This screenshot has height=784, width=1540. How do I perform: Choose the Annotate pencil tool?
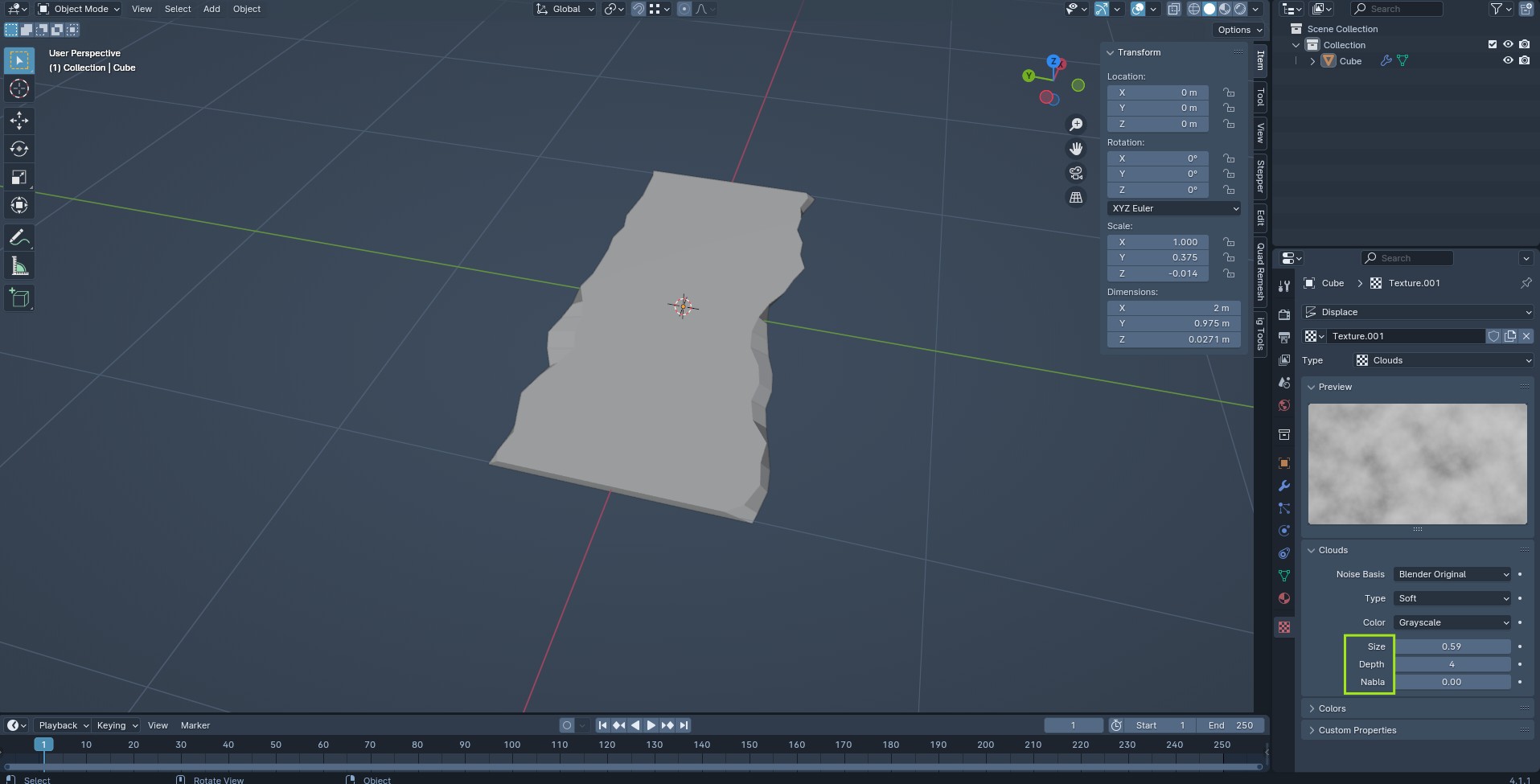coord(19,238)
